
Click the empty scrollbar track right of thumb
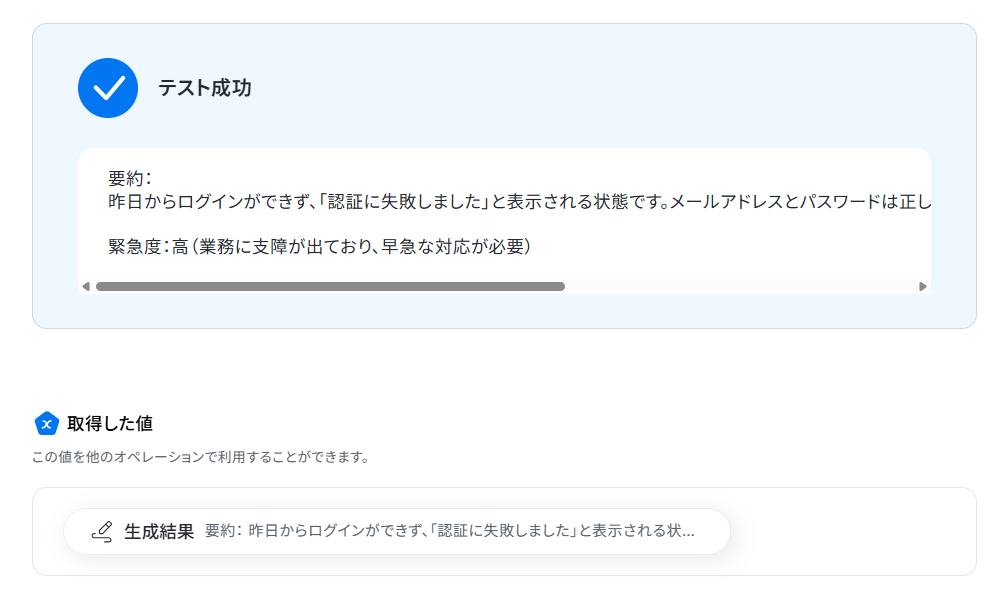point(741,287)
